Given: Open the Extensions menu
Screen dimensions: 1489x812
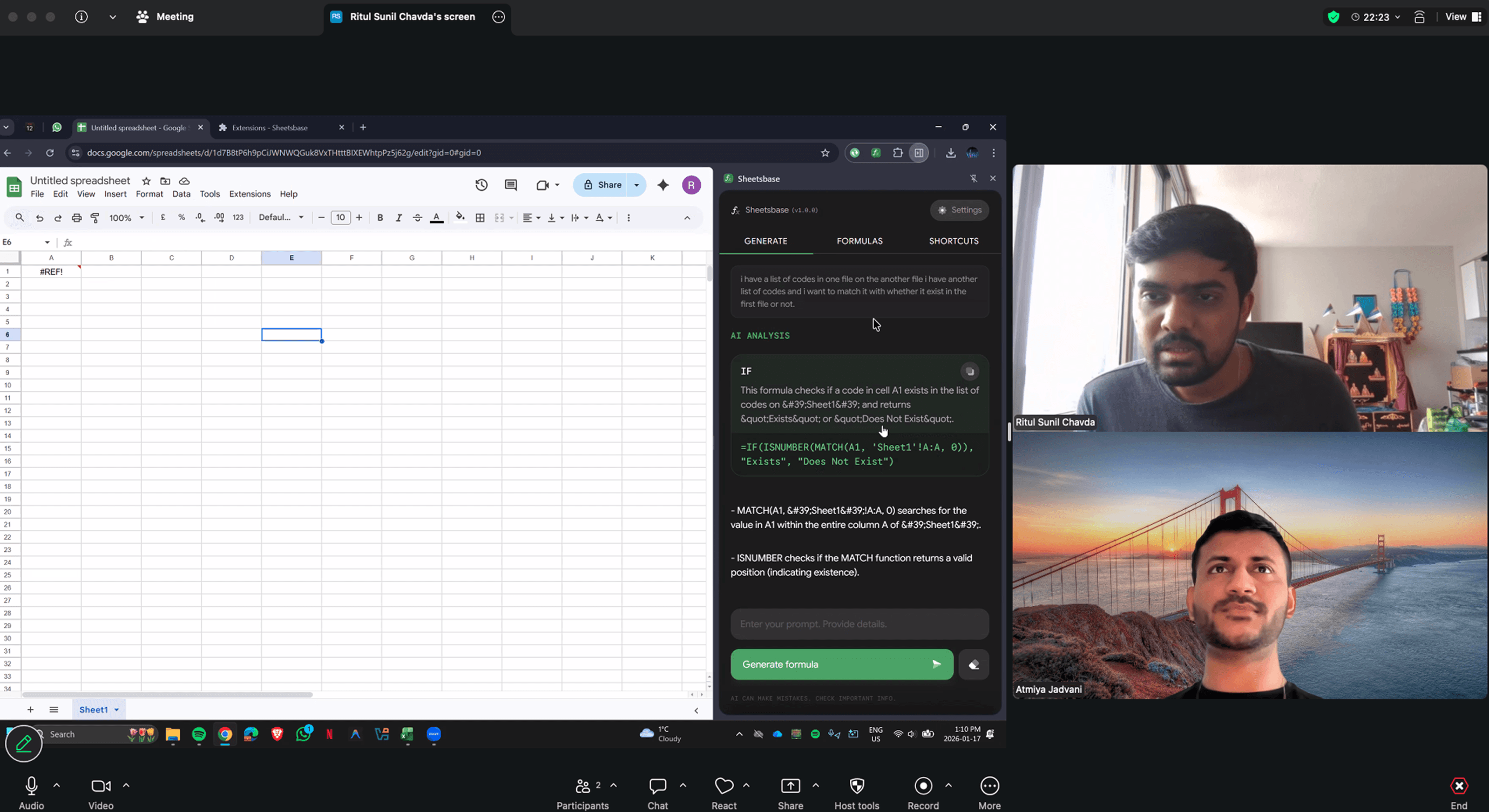Looking at the screenshot, I should coord(249,194).
